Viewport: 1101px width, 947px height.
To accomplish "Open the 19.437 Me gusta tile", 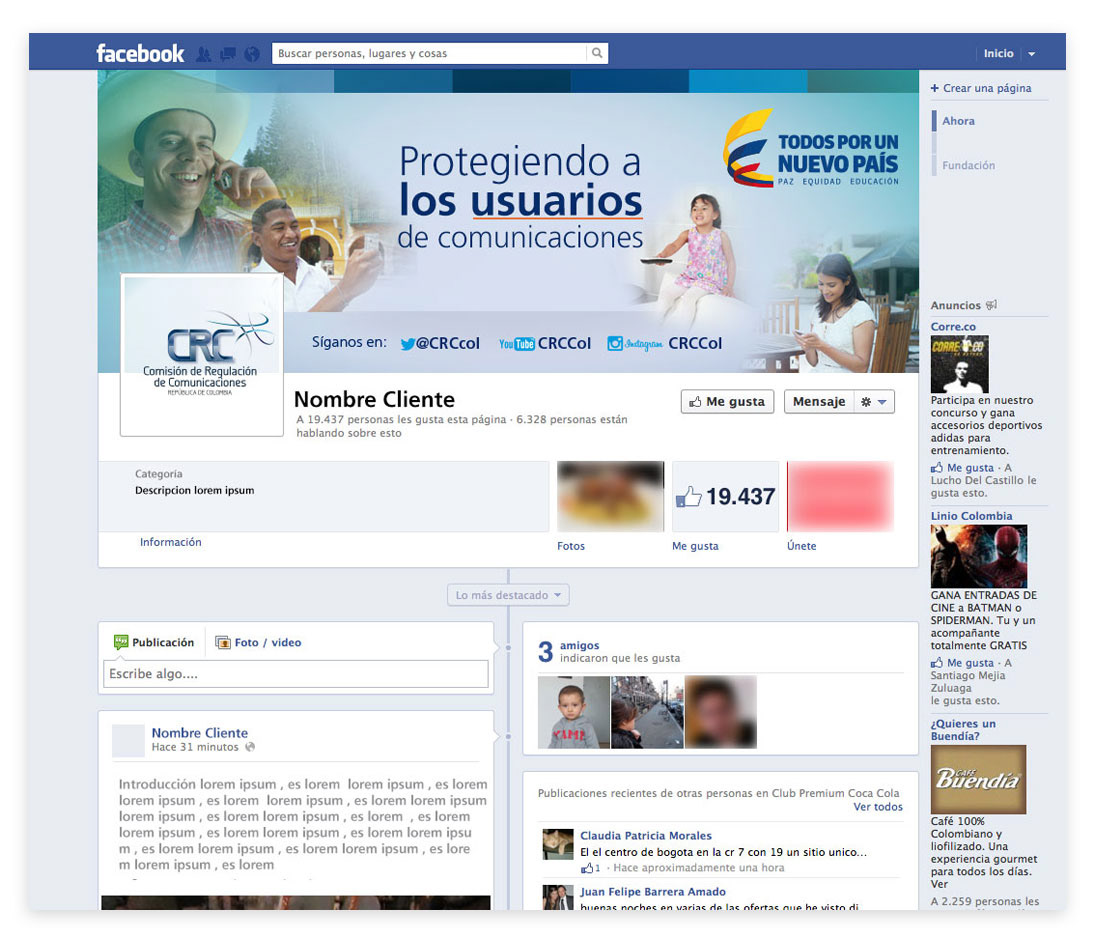I will click(725, 496).
